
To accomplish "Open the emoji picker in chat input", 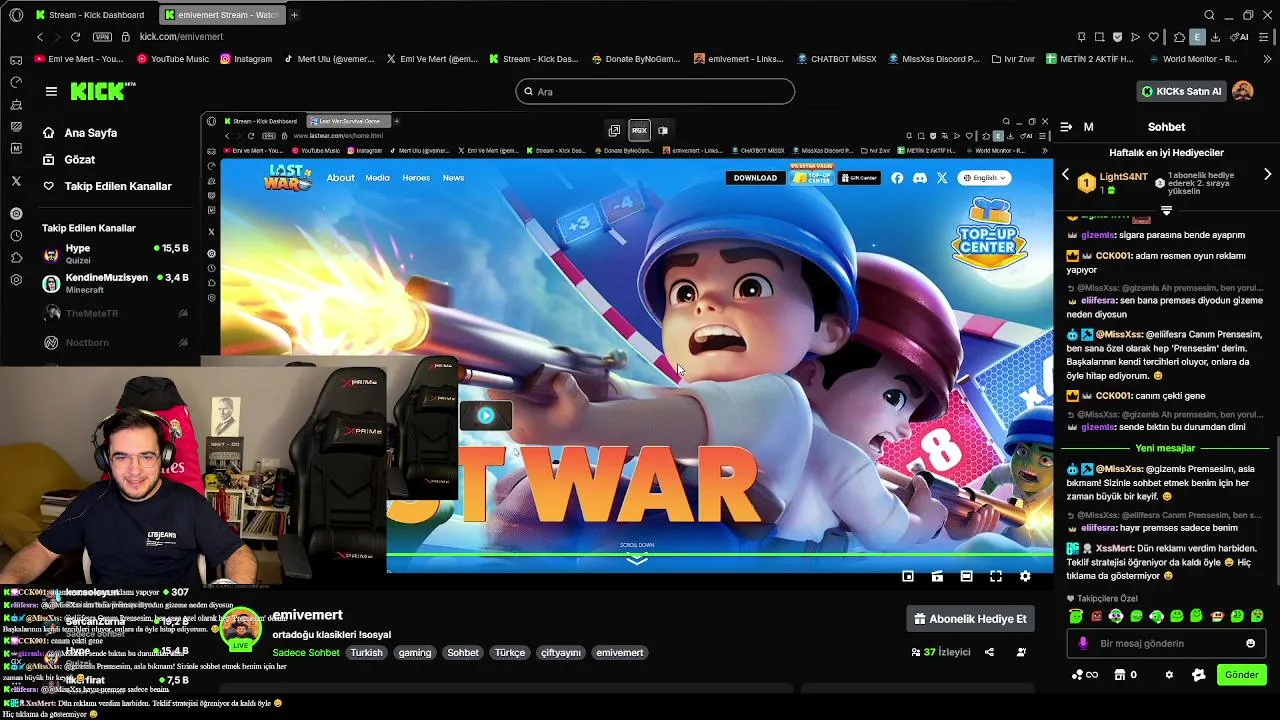I will tap(1250, 644).
